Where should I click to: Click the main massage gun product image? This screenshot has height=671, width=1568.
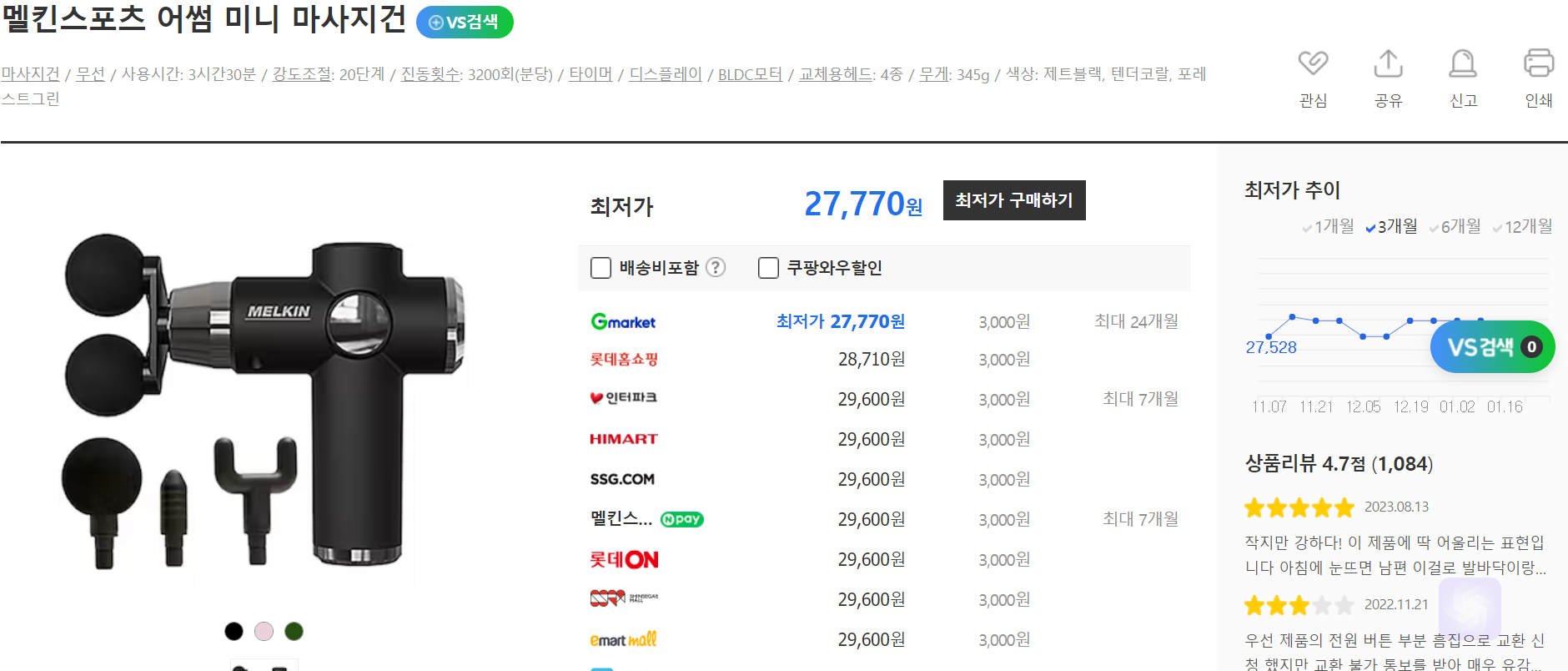click(x=265, y=401)
